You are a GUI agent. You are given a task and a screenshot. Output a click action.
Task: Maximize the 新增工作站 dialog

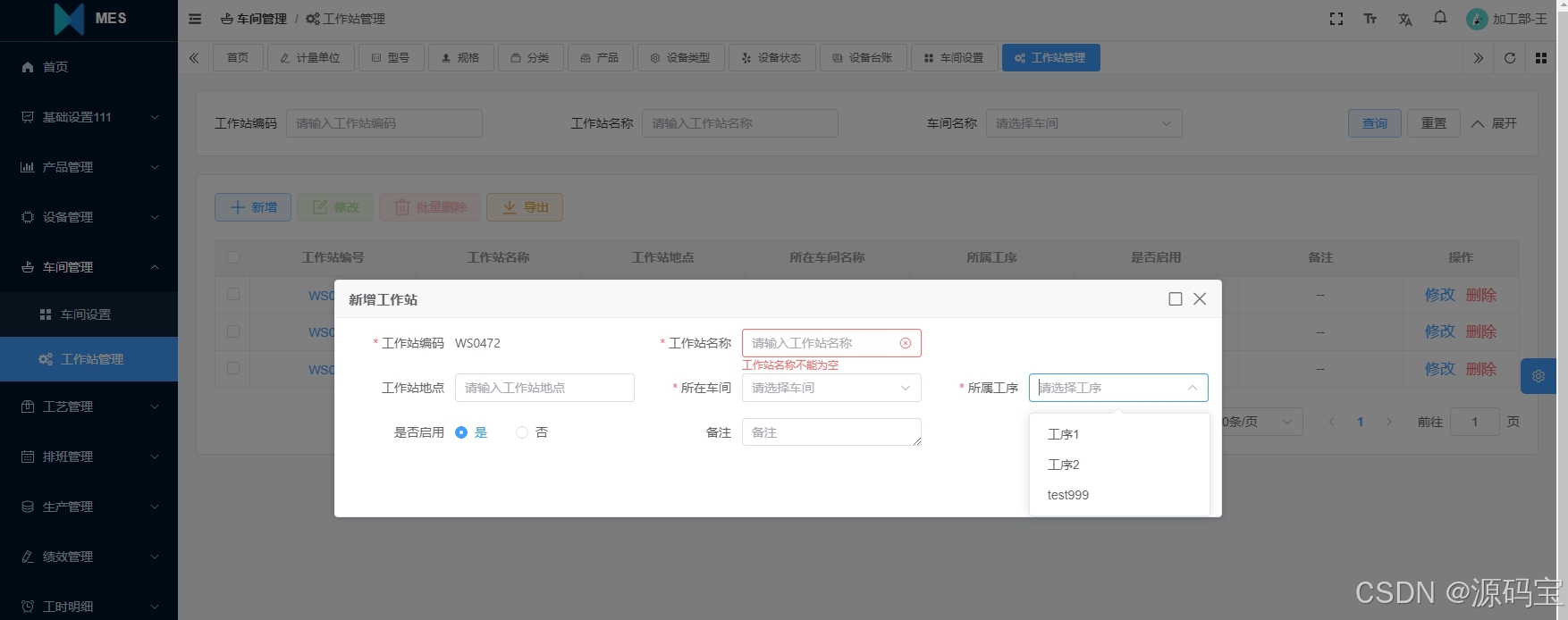click(1176, 299)
